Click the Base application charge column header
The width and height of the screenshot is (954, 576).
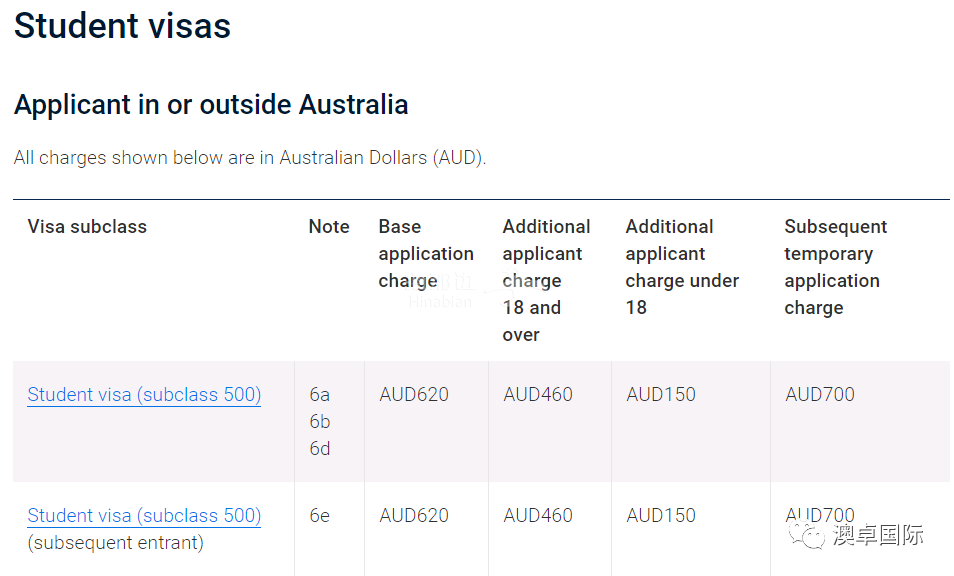tap(426, 254)
